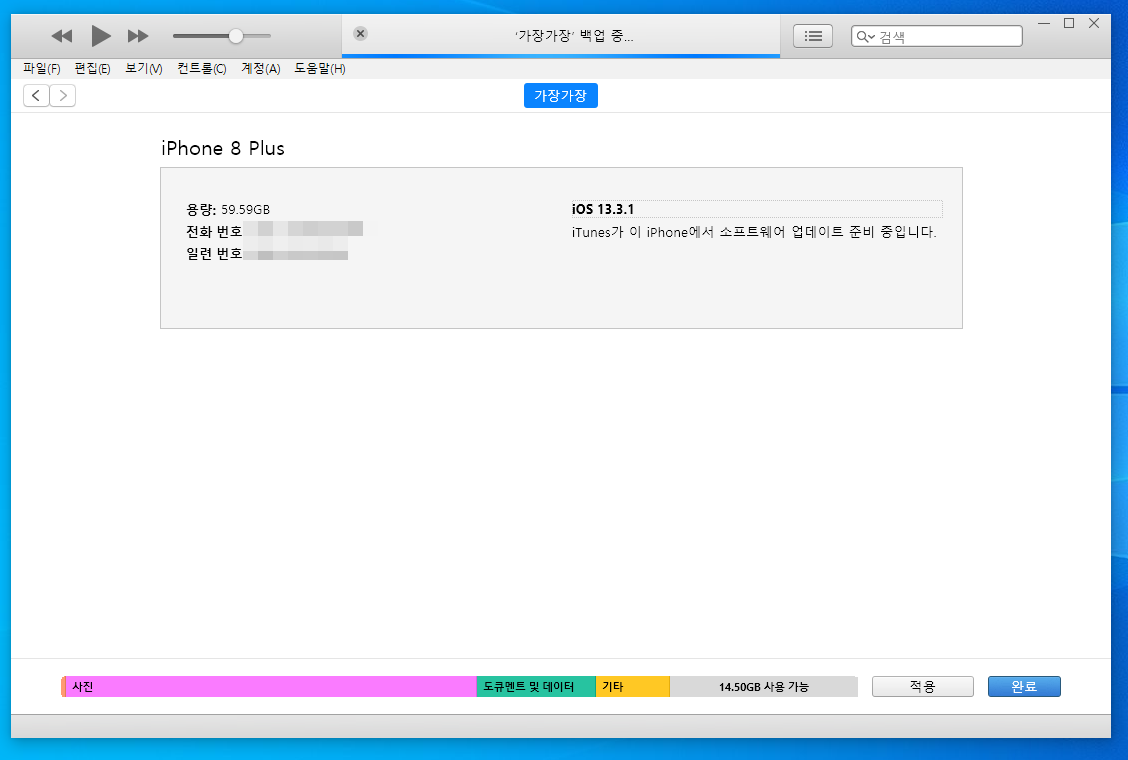Click the volume slider knob

click(x=236, y=35)
